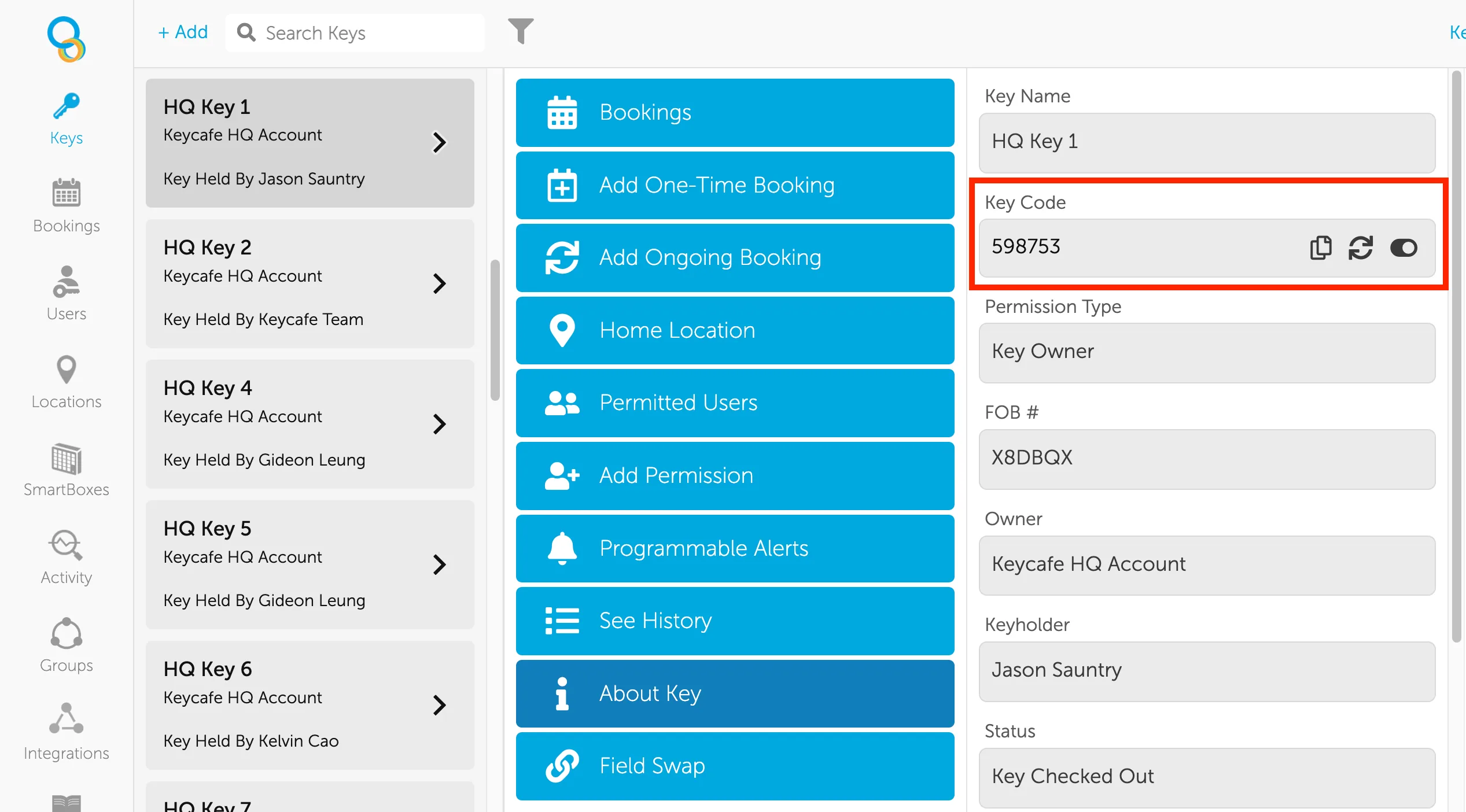
Task: Click the Keycafe logo icon
Action: point(67,39)
